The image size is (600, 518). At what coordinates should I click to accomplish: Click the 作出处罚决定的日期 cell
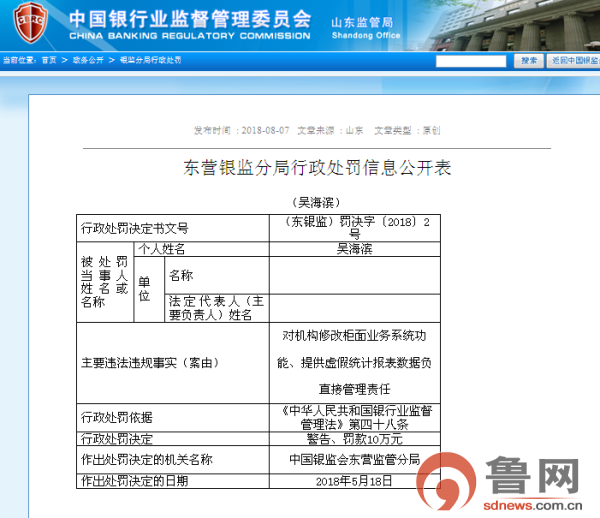coord(173,481)
